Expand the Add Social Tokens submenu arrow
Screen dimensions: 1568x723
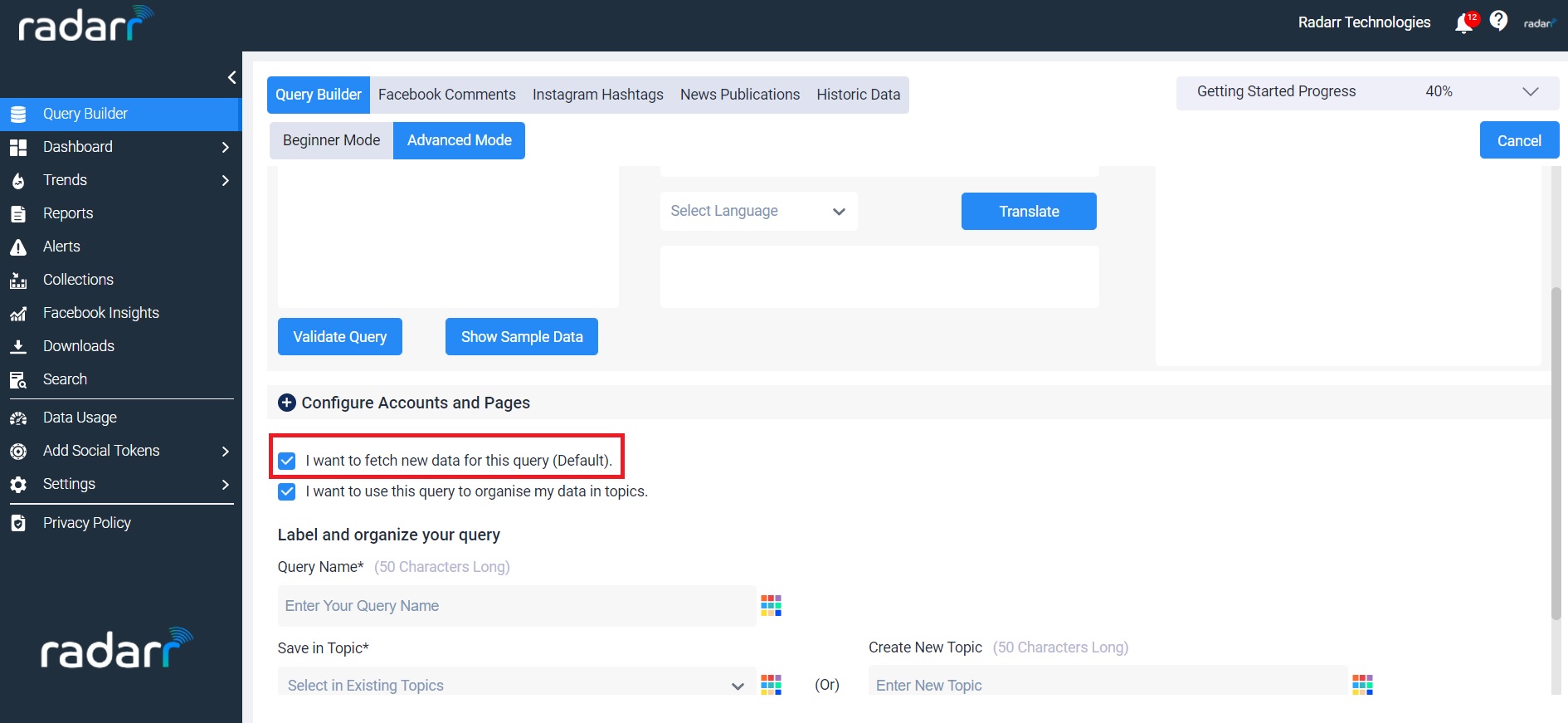225,451
